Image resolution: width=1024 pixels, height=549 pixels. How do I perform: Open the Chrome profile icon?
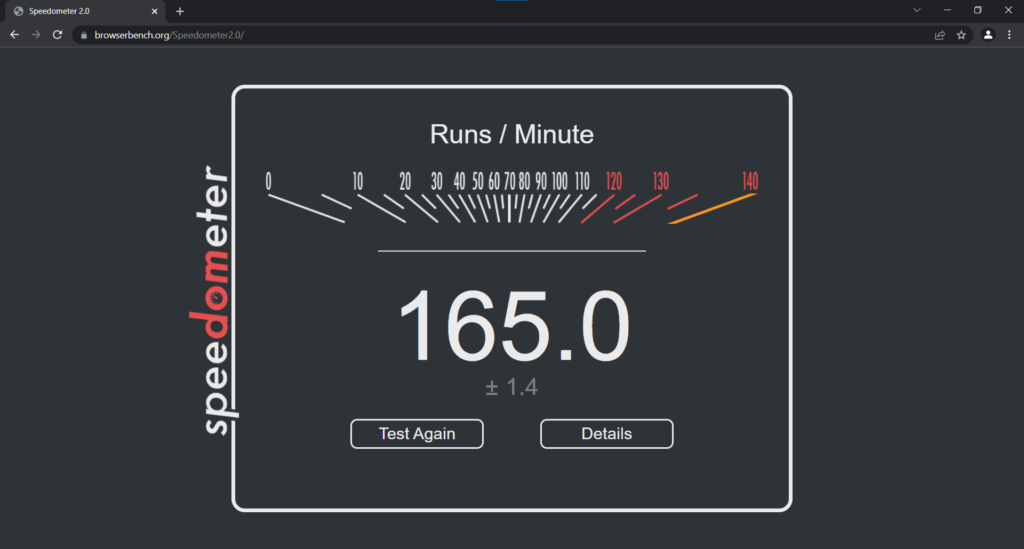point(988,35)
